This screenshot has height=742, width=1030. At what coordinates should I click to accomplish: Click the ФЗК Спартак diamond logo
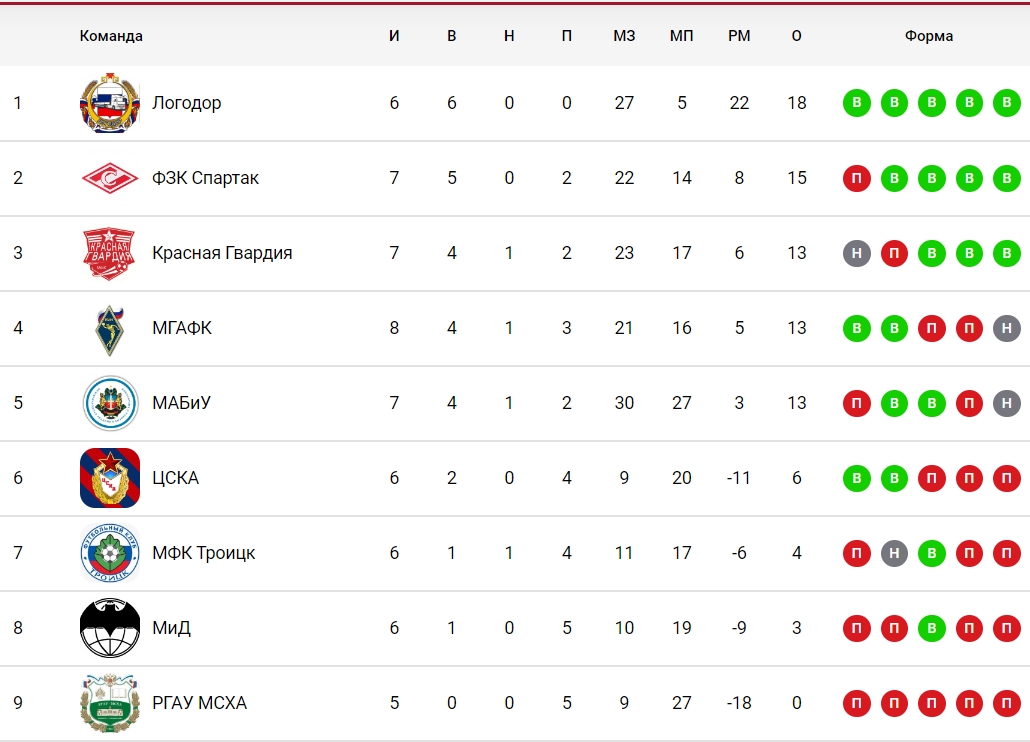[x=110, y=178]
